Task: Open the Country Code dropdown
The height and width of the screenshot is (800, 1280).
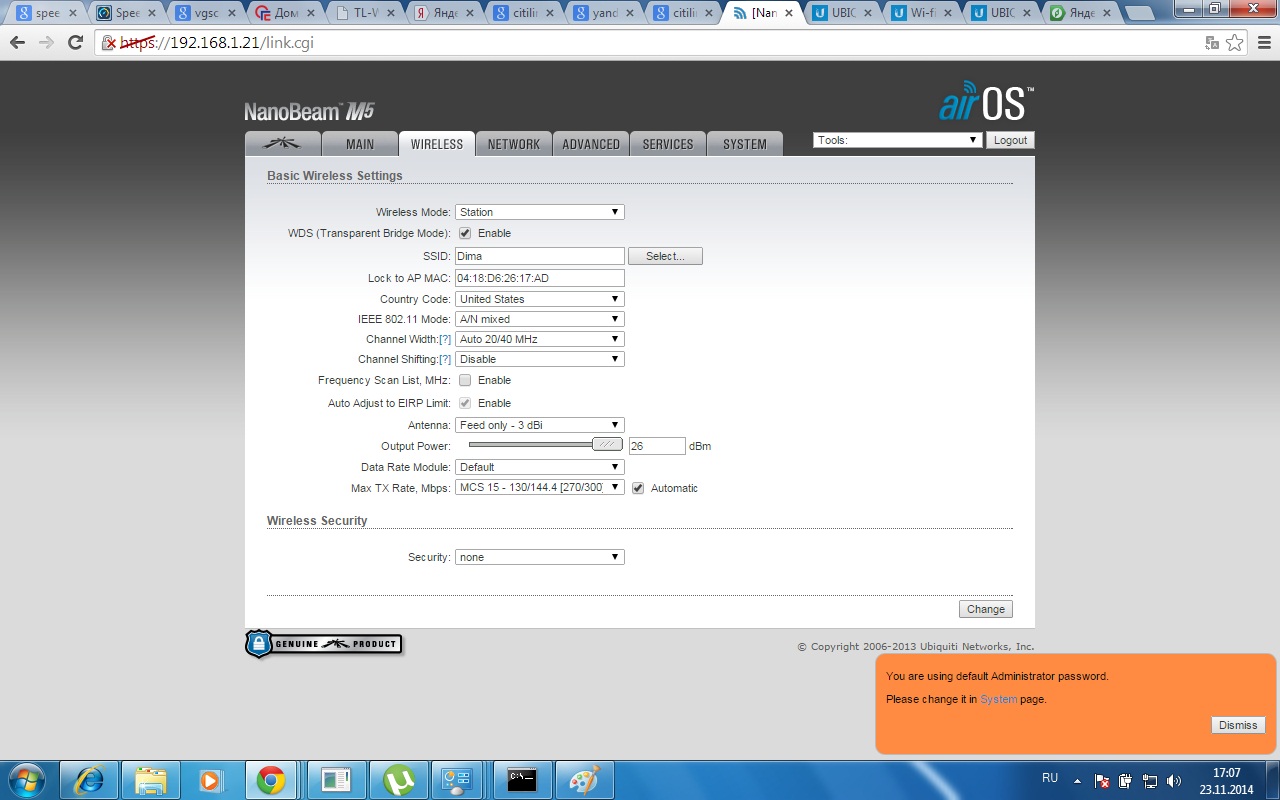Action: tap(539, 299)
